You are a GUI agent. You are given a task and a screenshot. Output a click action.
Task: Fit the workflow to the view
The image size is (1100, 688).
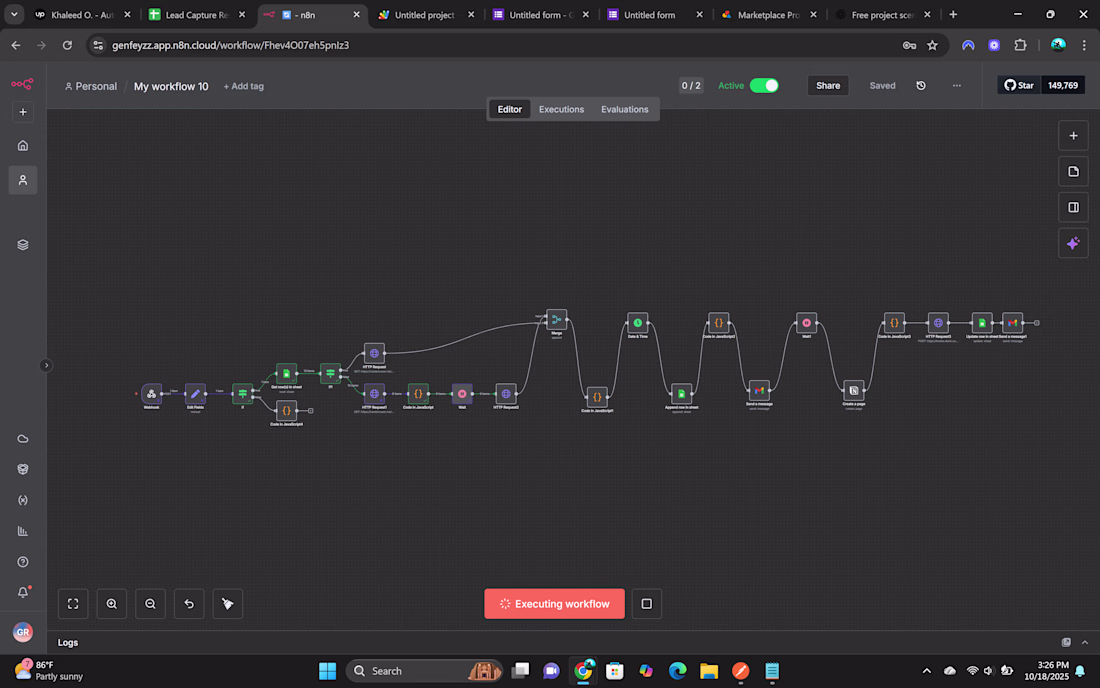point(73,604)
